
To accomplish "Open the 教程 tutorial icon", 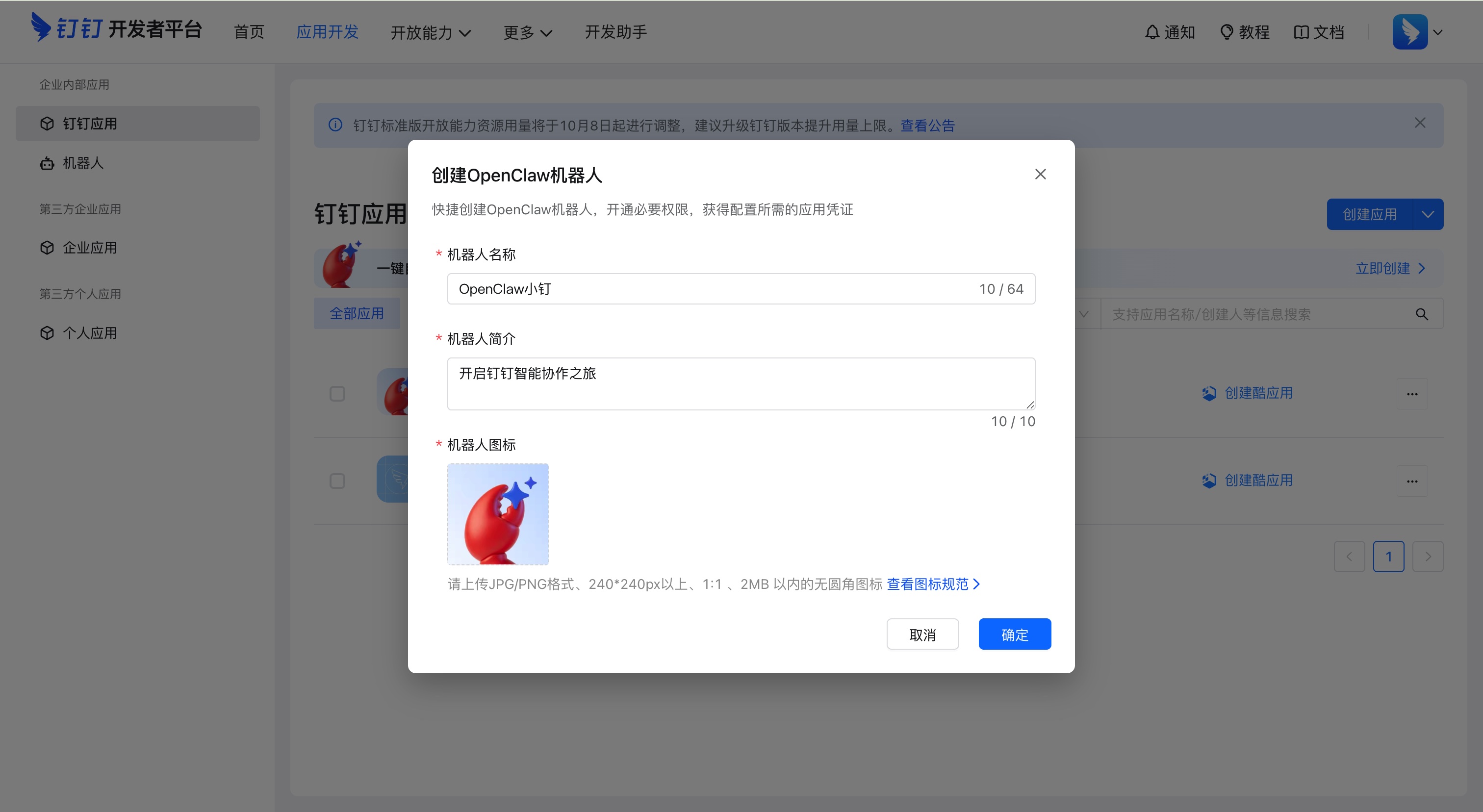I will 1227,32.
